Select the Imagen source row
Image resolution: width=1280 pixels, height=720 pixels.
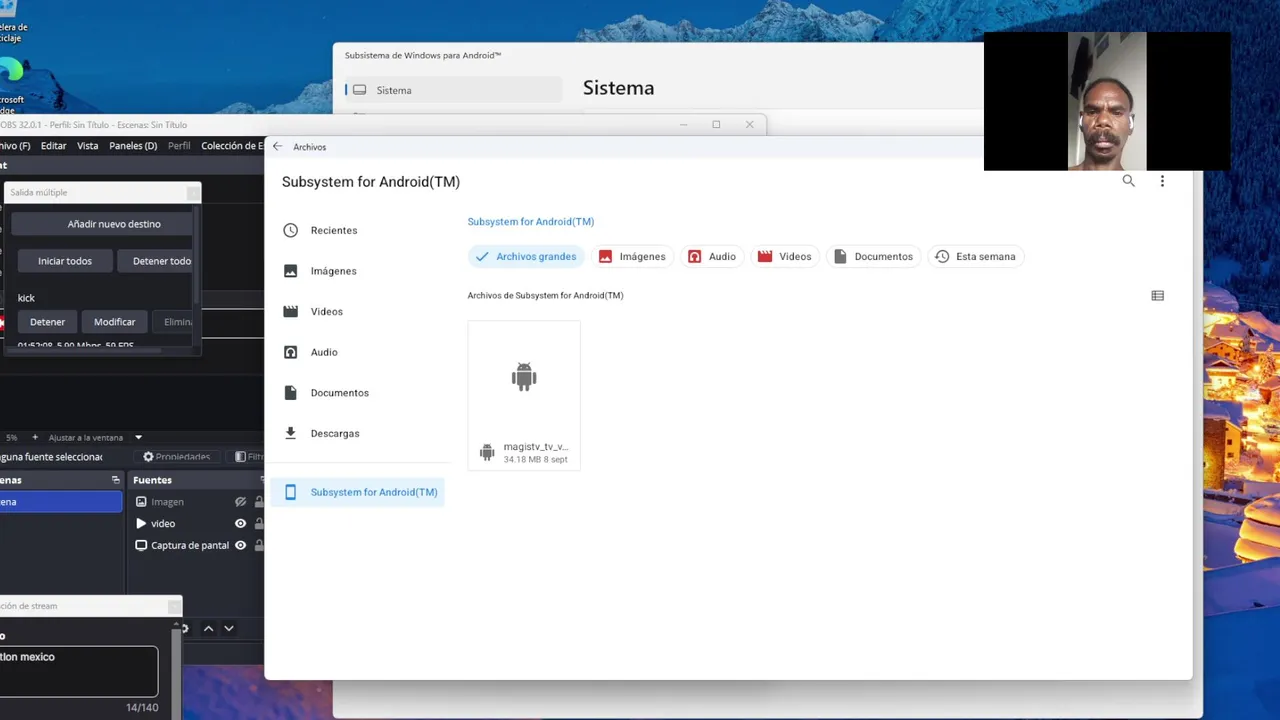pos(196,502)
